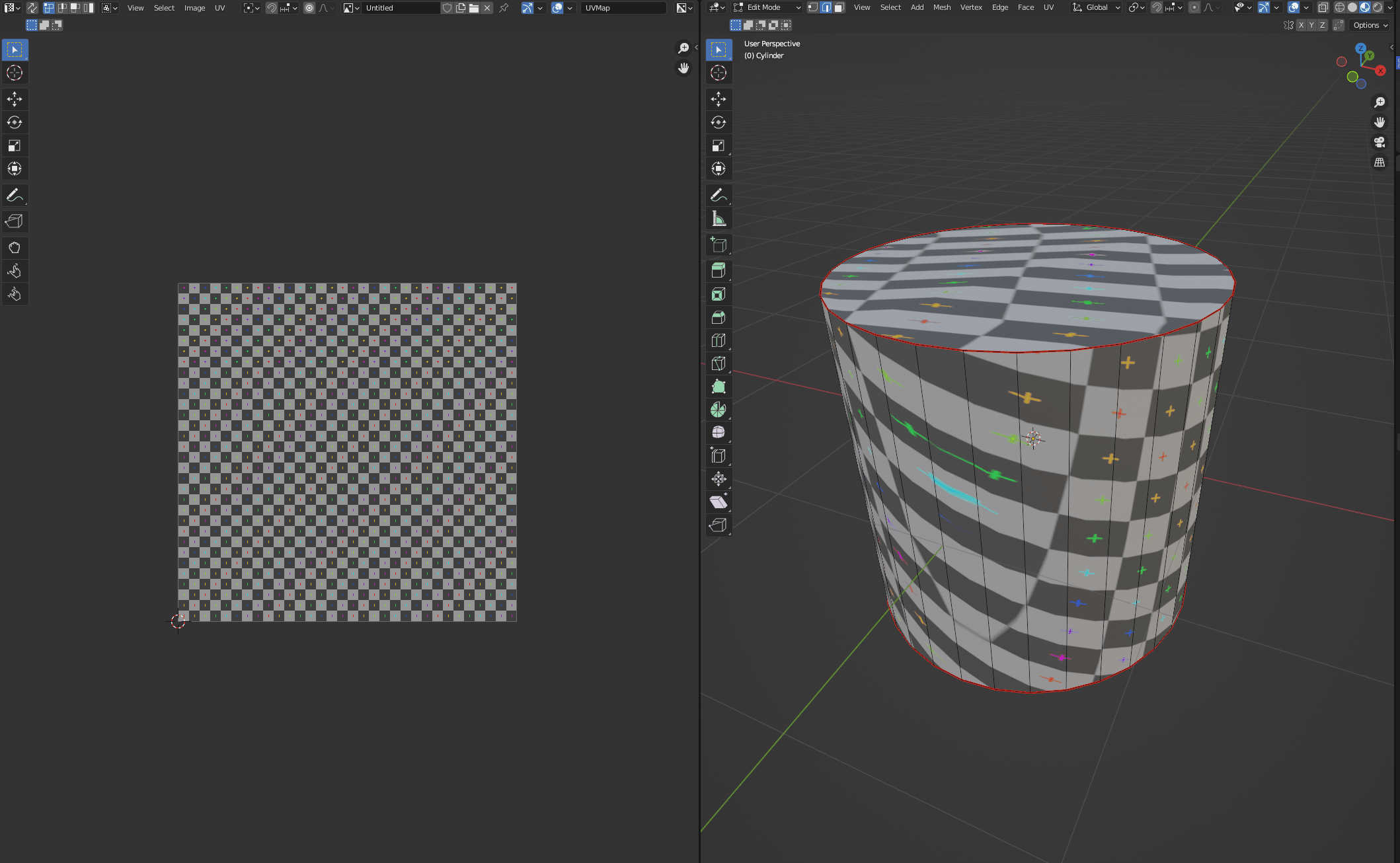Select the Spin tool
The image size is (1400, 863).
(x=719, y=410)
